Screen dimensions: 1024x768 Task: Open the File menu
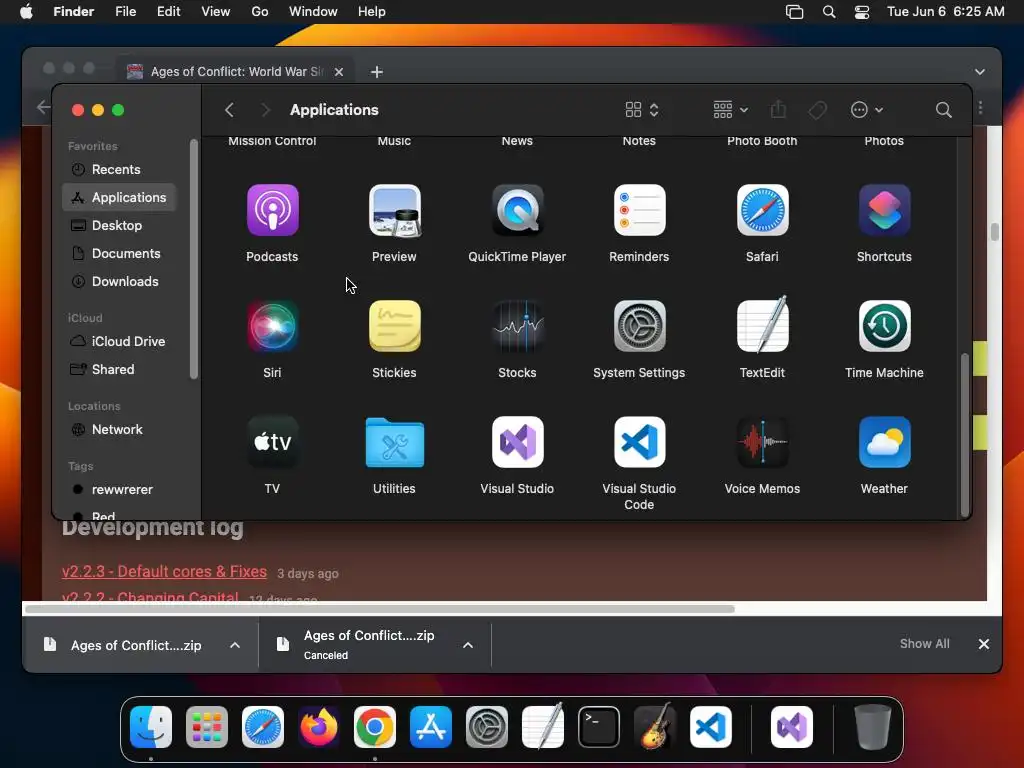point(125,12)
